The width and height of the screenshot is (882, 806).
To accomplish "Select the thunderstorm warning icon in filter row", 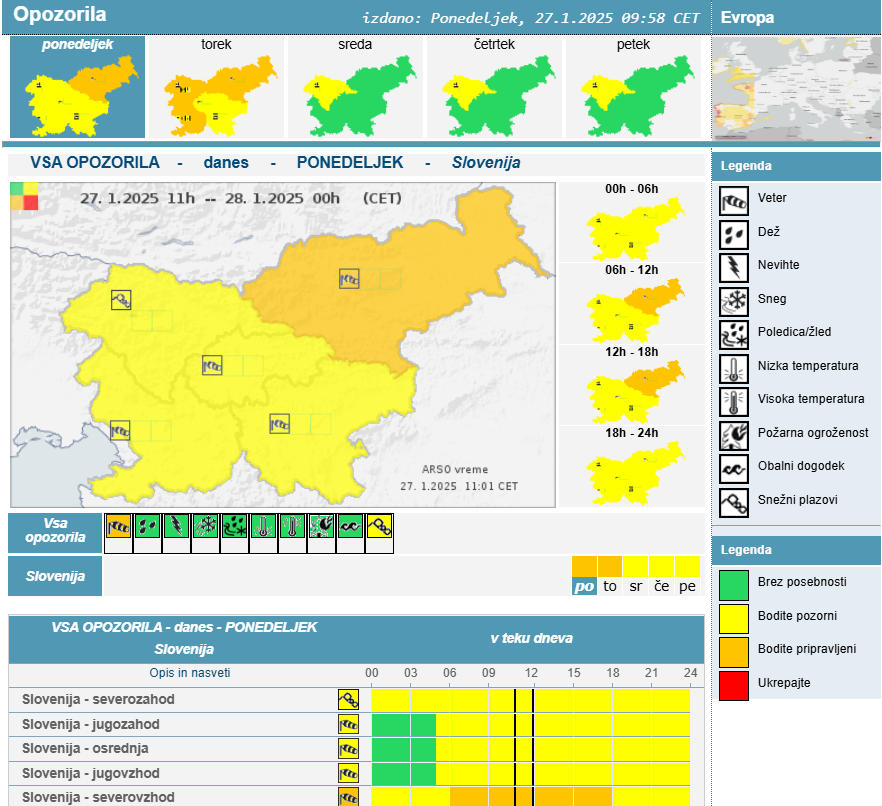I will 176,526.
